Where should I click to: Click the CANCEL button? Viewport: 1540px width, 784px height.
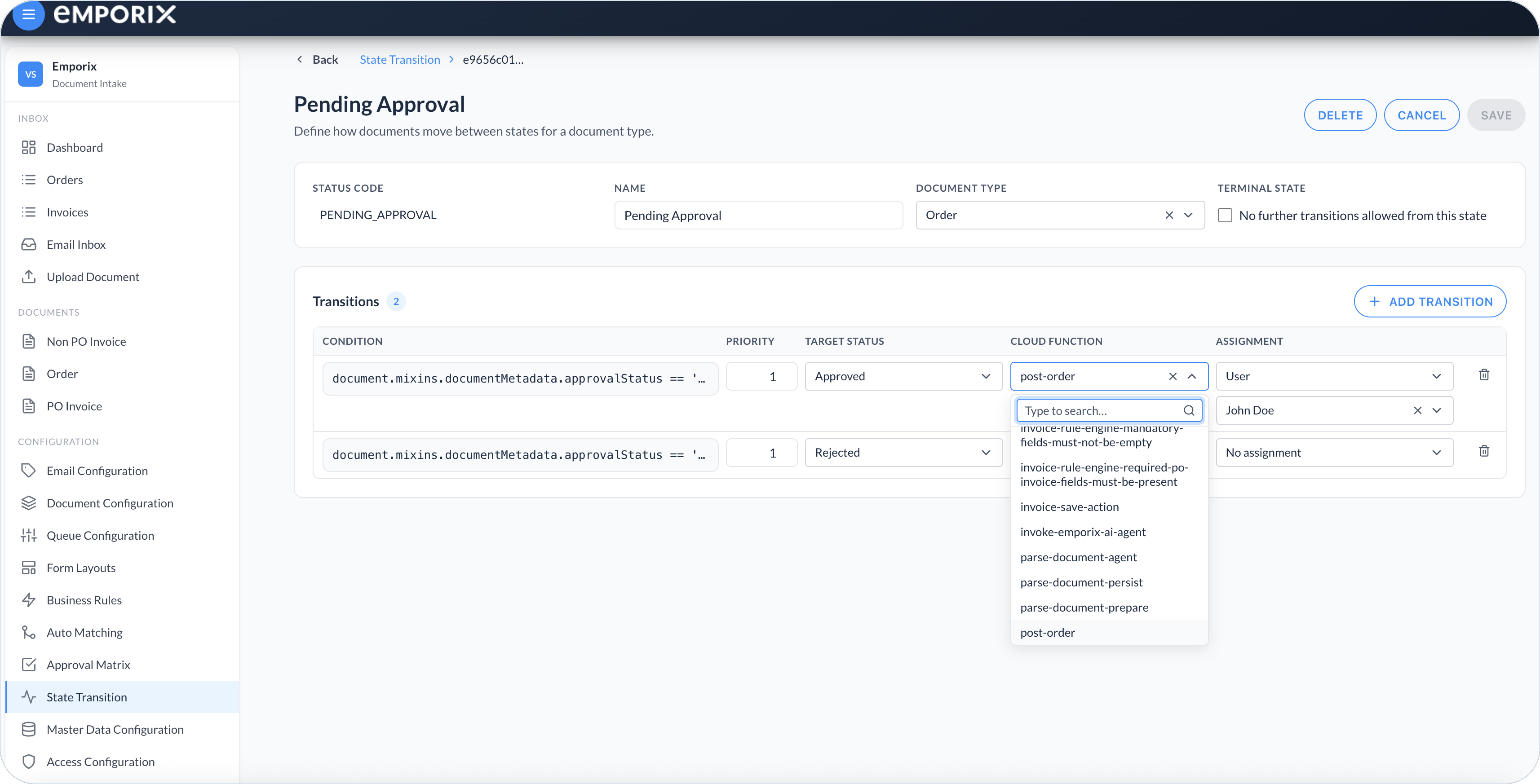[x=1421, y=115]
